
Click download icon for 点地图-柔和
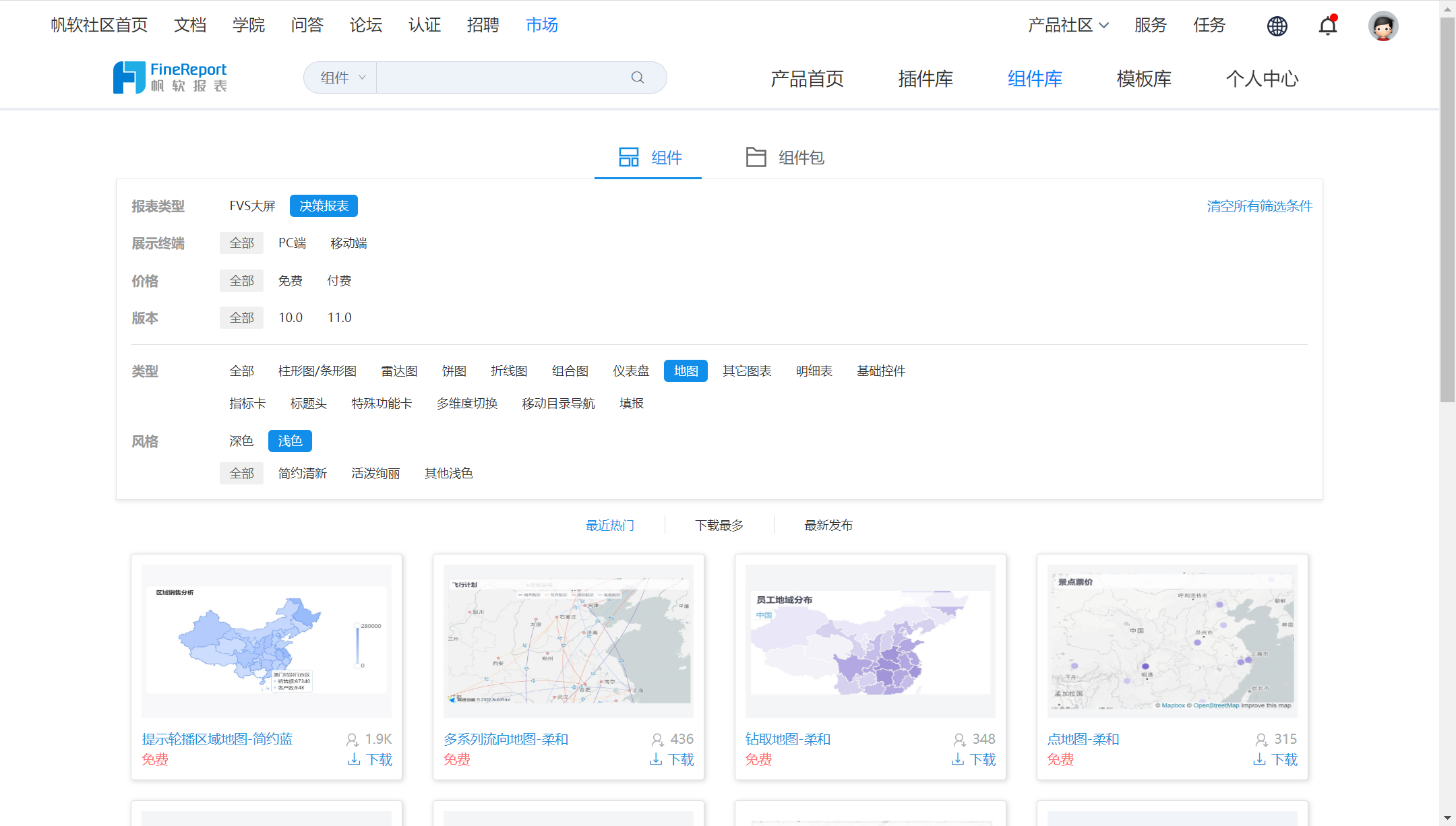pyautogui.click(x=1259, y=759)
